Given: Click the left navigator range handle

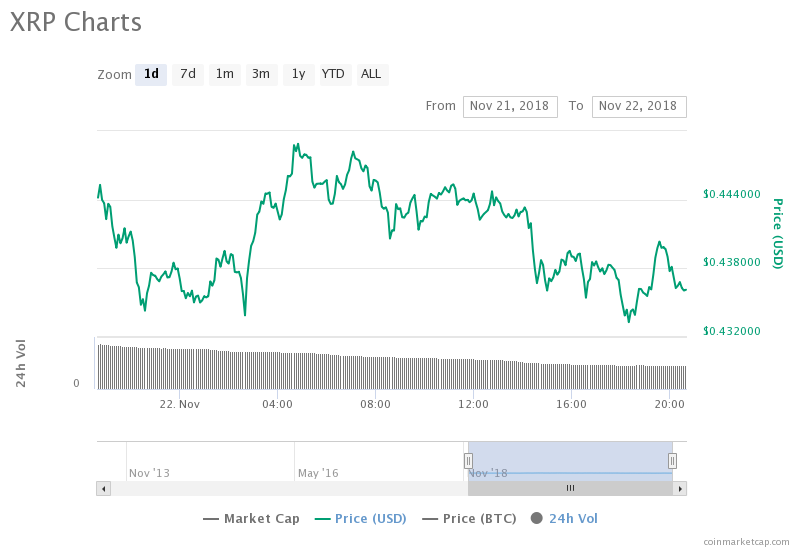Looking at the screenshot, I should click(468, 461).
